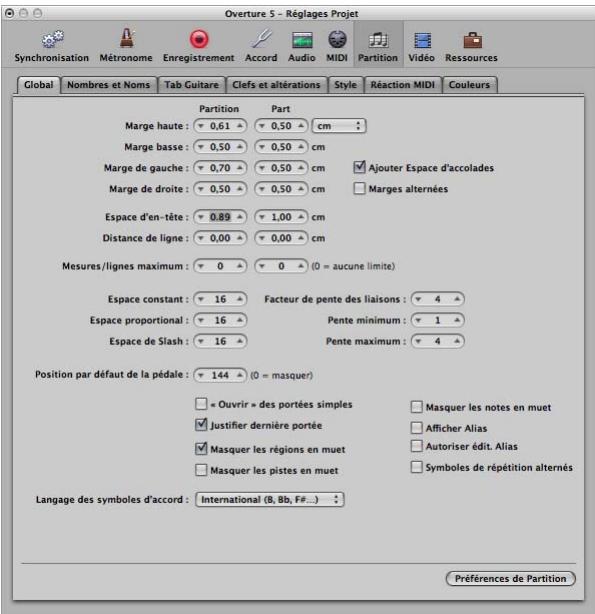Click Préférences de Partition button
The height and width of the screenshot is (614, 595).
coord(510,578)
